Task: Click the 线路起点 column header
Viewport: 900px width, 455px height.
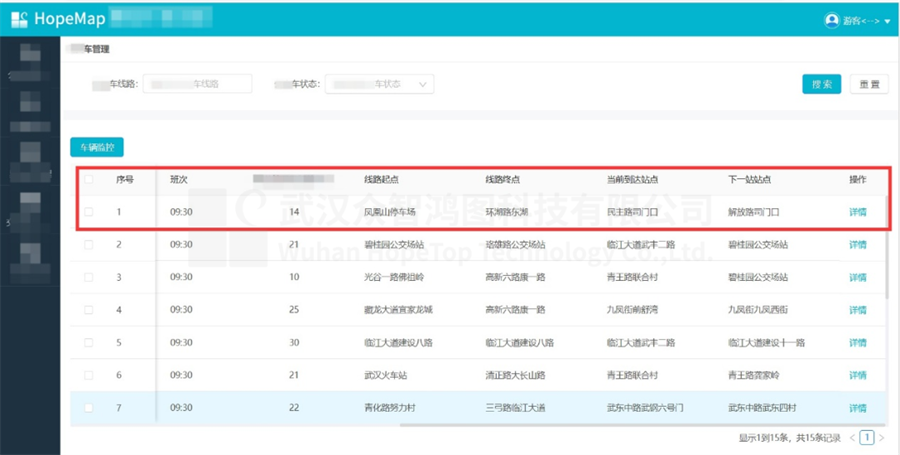Action: click(381, 180)
